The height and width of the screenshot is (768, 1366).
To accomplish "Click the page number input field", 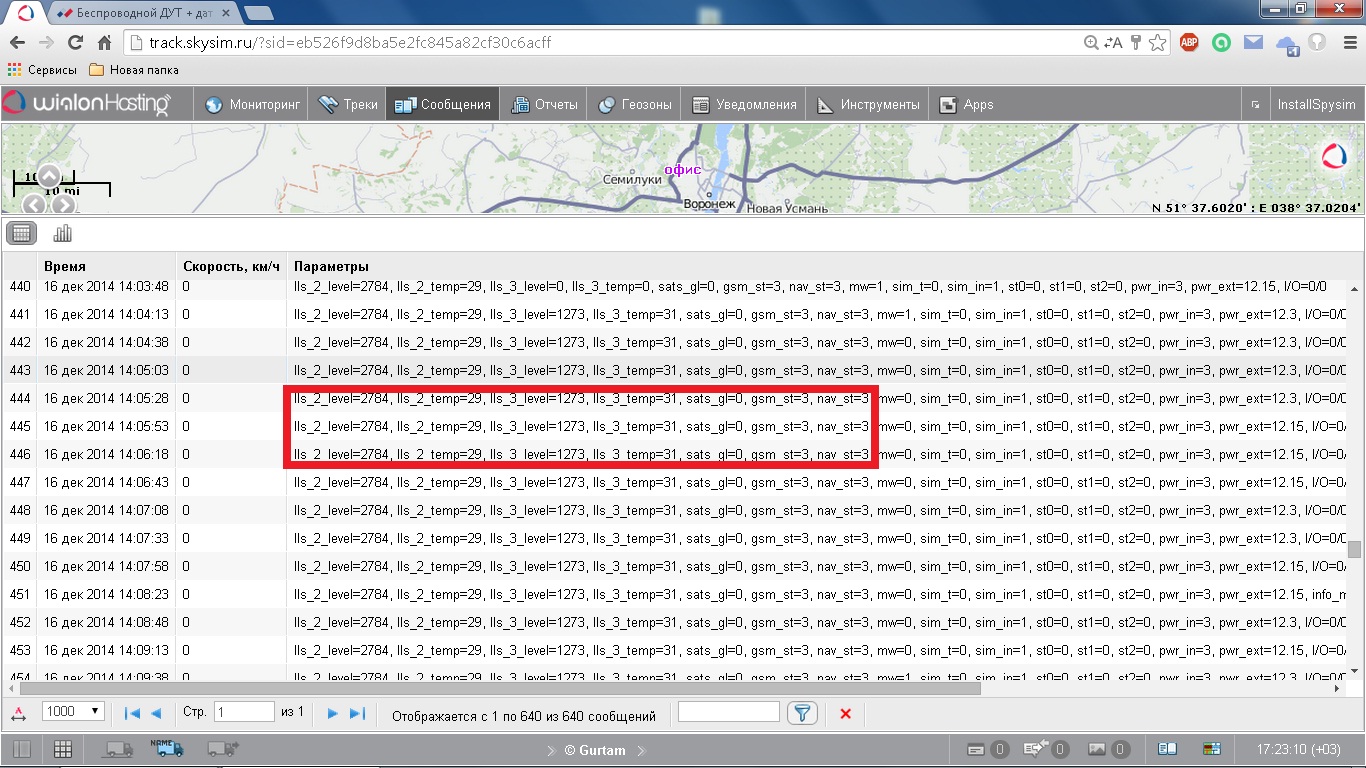I will point(243,712).
